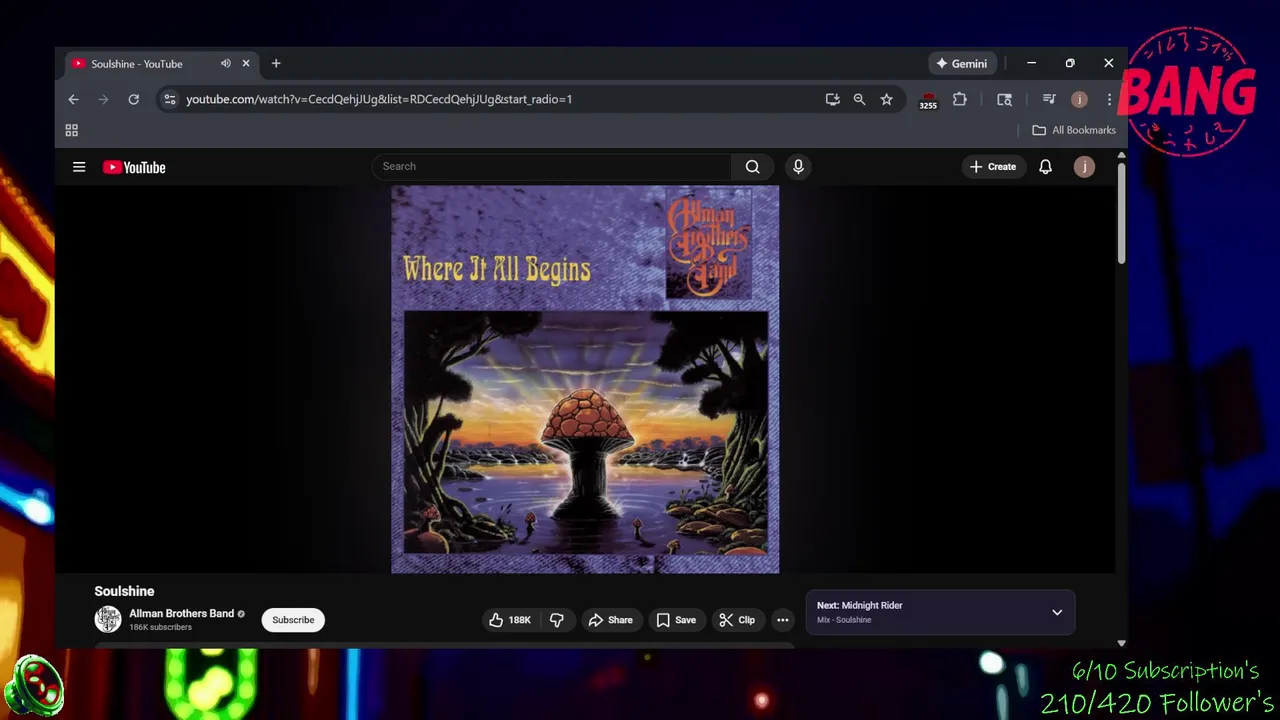Open the YouTube account avatar menu
This screenshot has height=720, width=1280.
[1084, 167]
